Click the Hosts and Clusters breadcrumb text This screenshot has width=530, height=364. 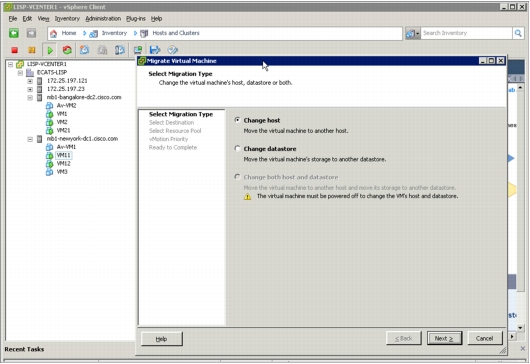(x=176, y=33)
